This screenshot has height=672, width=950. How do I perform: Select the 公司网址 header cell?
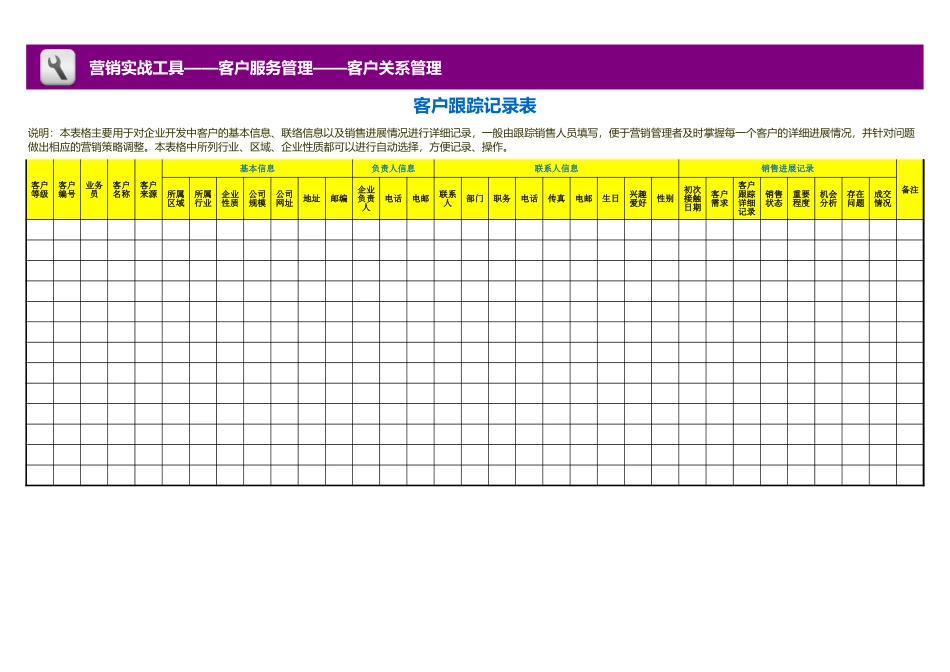(284, 198)
